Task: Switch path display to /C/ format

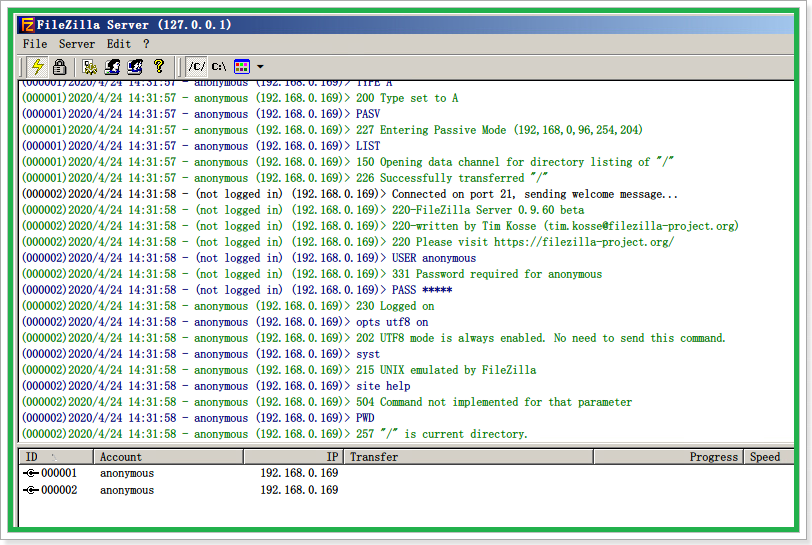Action: coord(196,66)
